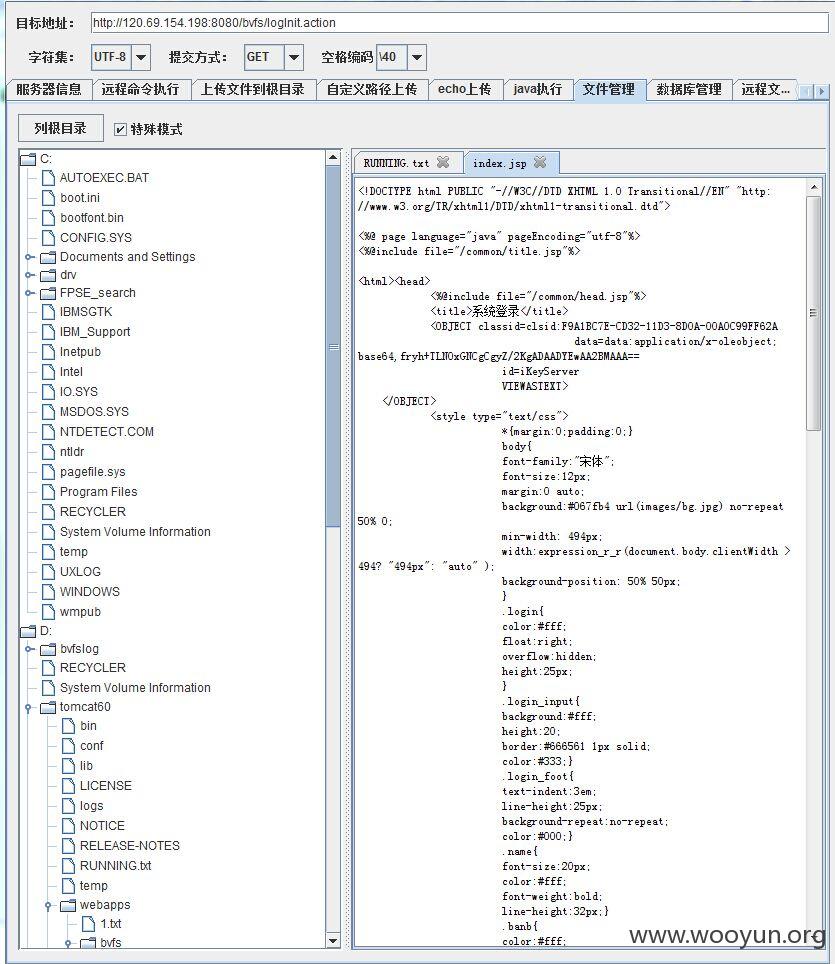Click the Documents and Settings folder icon
Viewport: 835px width, 964px height.
48,257
